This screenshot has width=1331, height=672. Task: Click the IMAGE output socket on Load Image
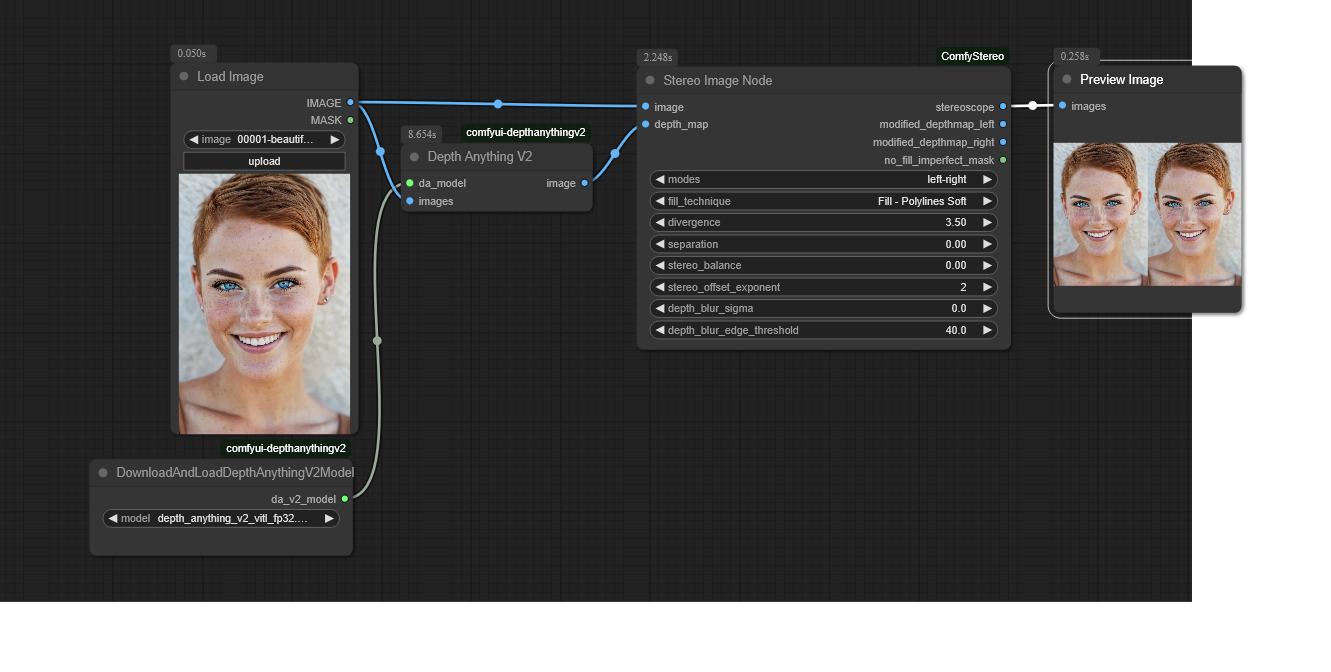pyautogui.click(x=350, y=103)
